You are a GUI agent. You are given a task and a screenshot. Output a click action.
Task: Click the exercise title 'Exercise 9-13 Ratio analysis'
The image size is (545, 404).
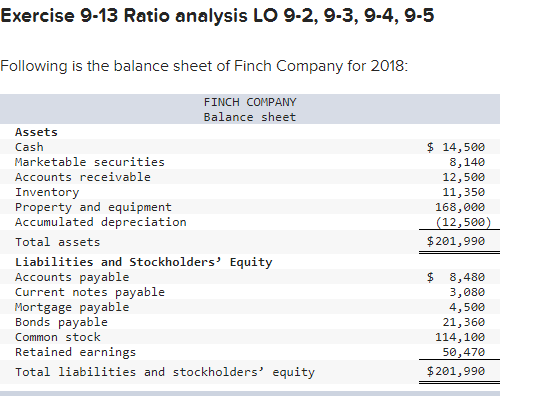[x=124, y=16]
